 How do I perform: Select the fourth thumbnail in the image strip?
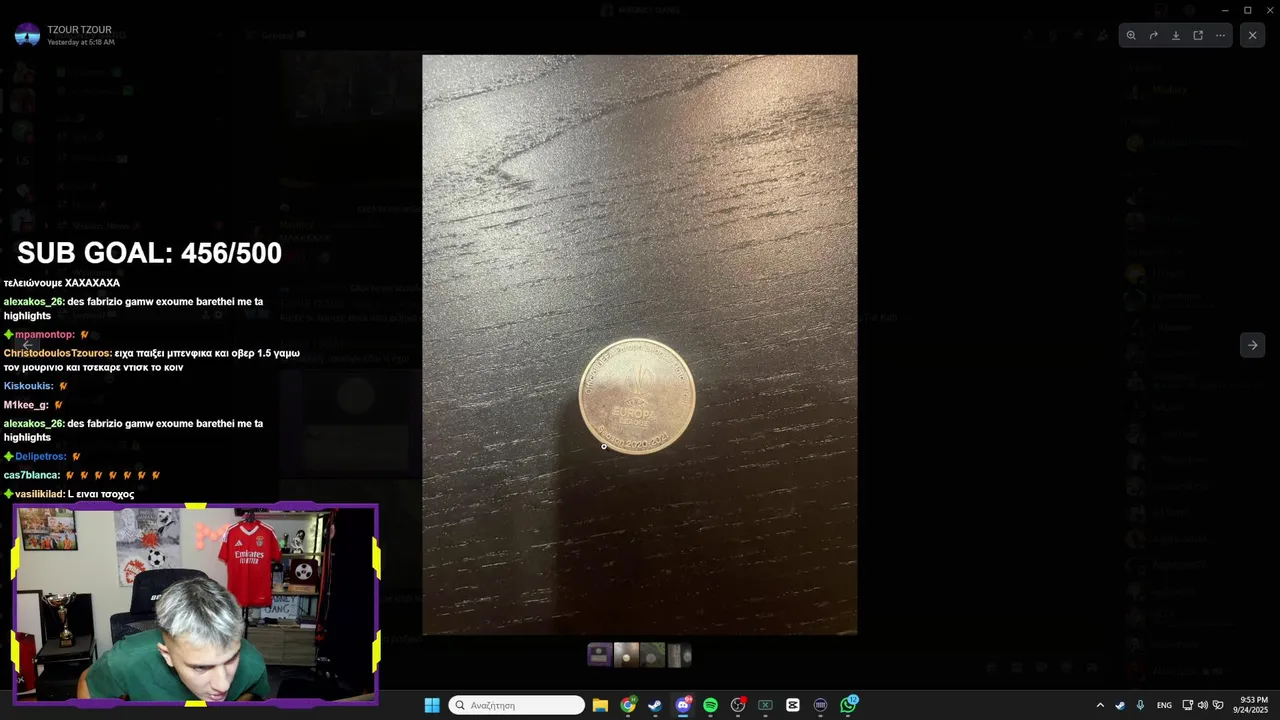679,655
